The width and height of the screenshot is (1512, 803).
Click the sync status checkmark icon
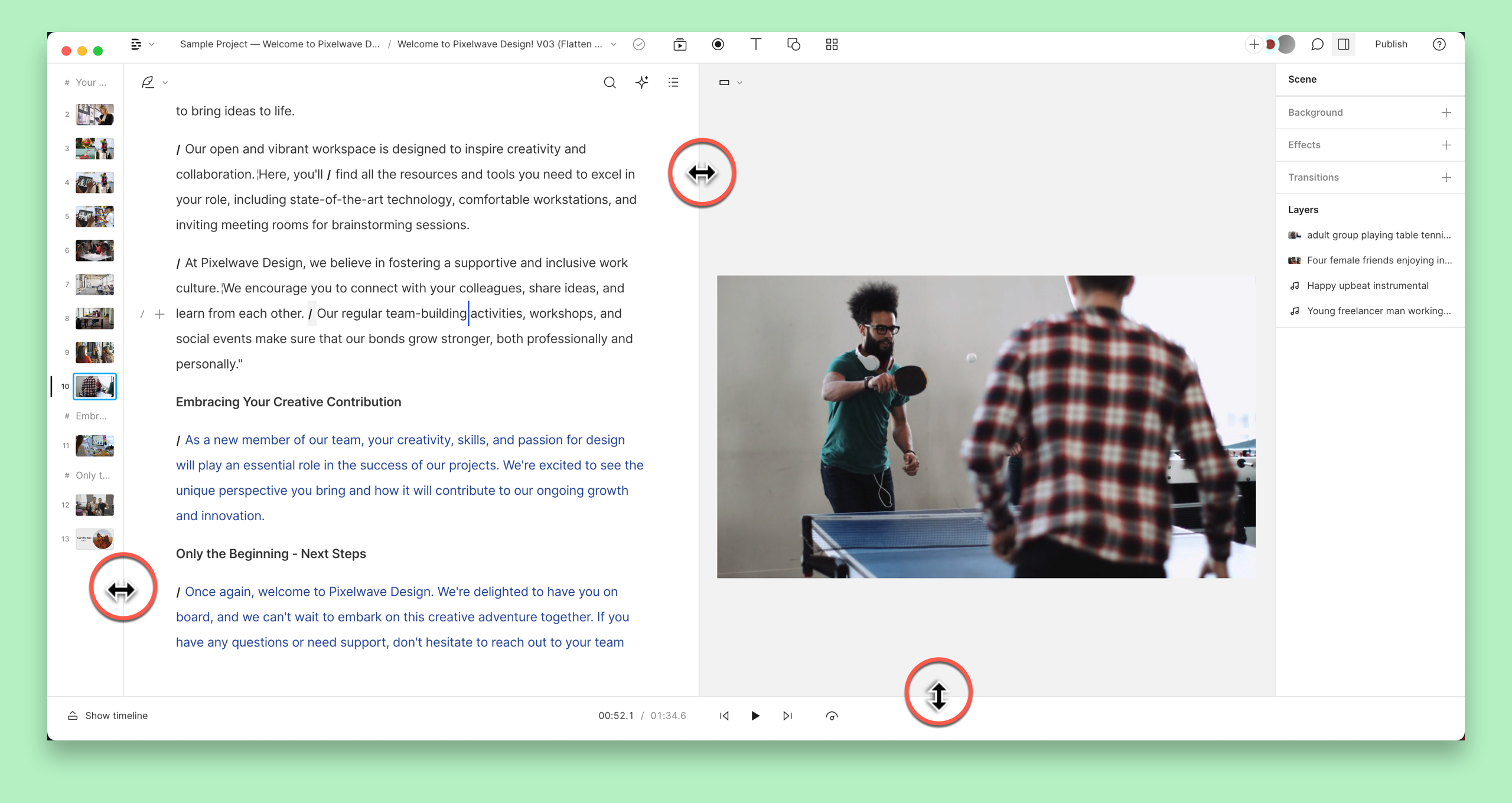639,44
